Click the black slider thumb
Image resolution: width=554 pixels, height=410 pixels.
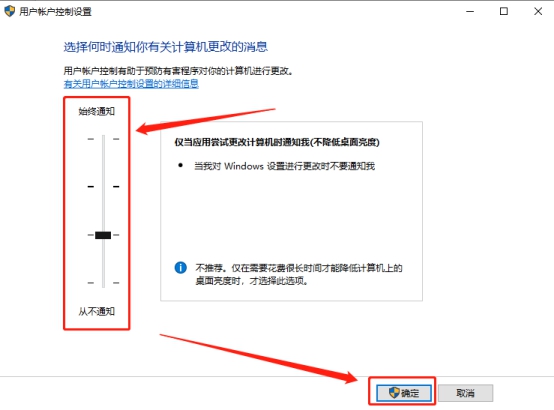click(103, 235)
